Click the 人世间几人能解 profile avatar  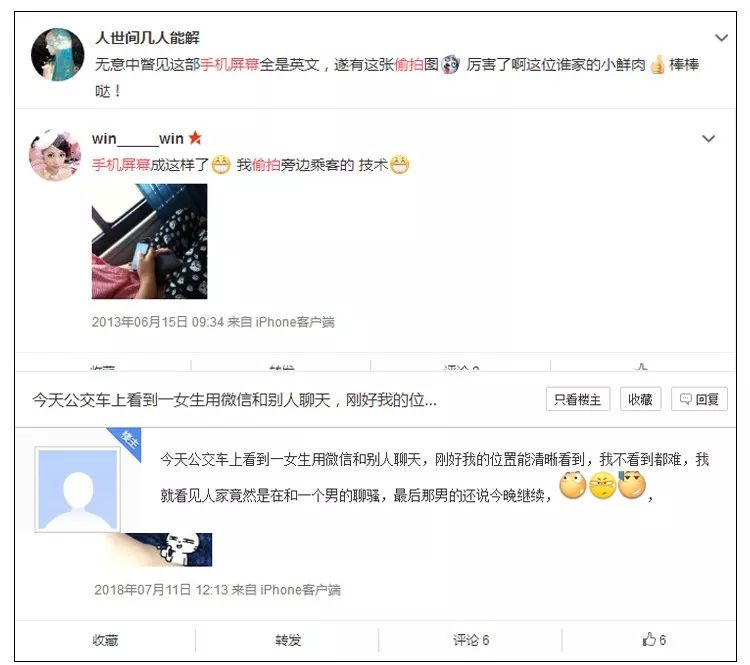click(x=57, y=54)
